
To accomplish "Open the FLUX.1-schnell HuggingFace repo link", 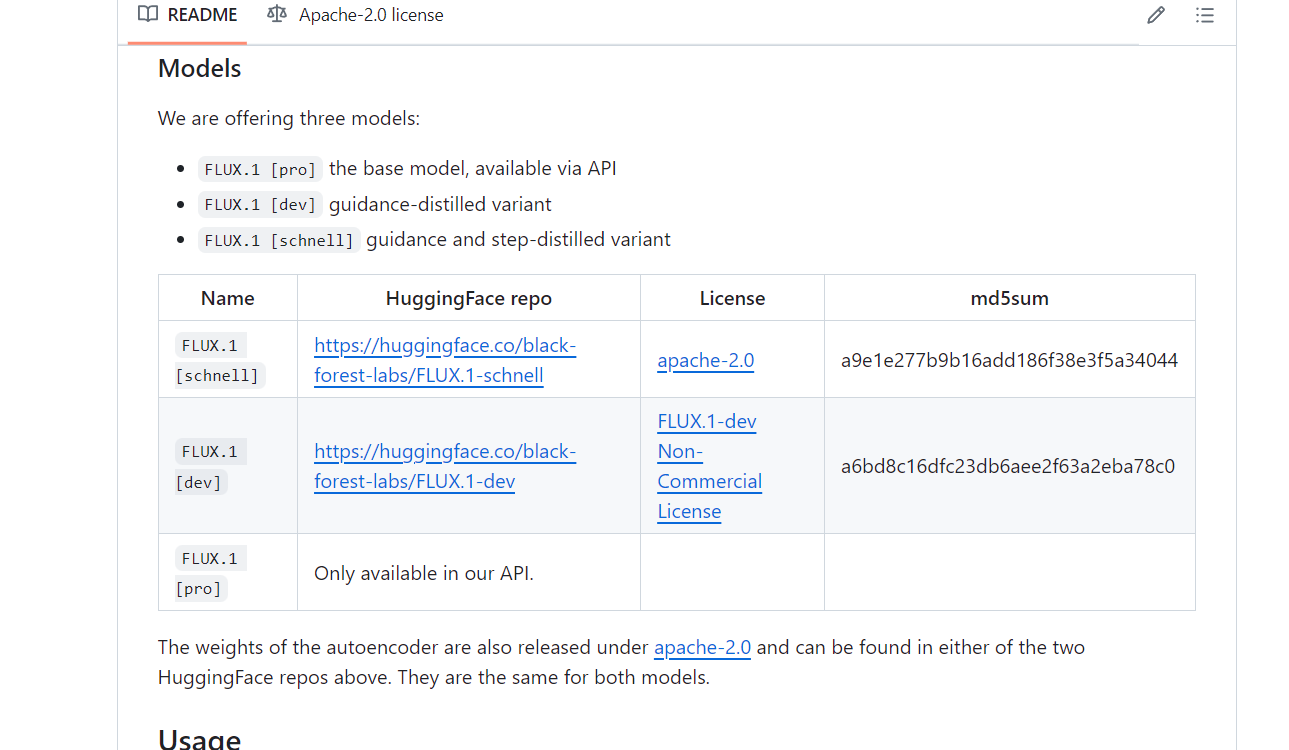I will pyautogui.click(x=445, y=361).
